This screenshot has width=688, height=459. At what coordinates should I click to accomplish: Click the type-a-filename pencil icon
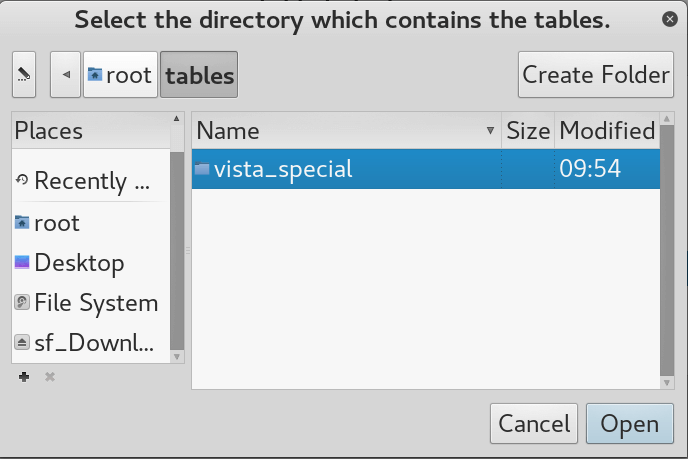pyautogui.click(x=24, y=75)
